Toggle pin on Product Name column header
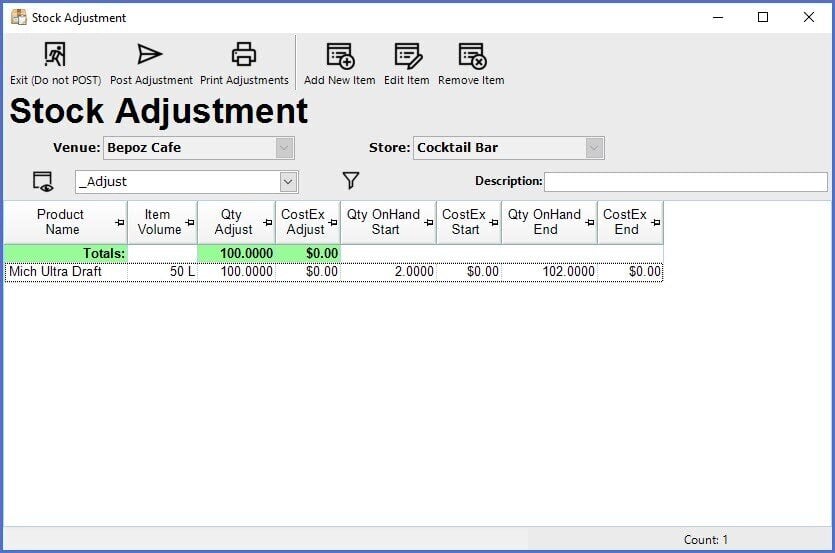This screenshot has height=553, width=835. [120, 223]
